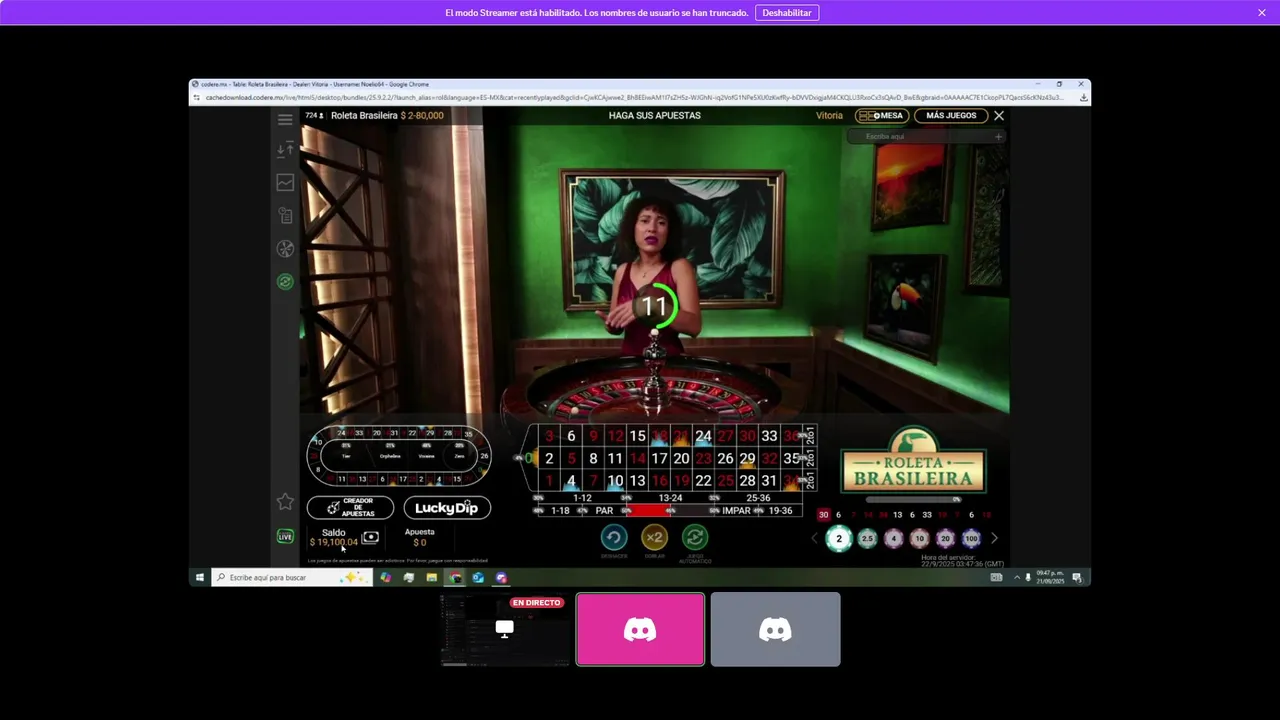The image size is (1280, 720).
Task: Place a bet on the green 0
Action: [530, 459]
